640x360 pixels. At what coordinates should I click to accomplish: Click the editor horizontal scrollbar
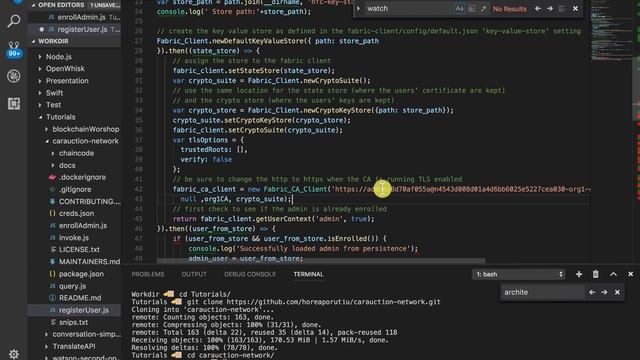pyautogui.click(x=321, y=260)
